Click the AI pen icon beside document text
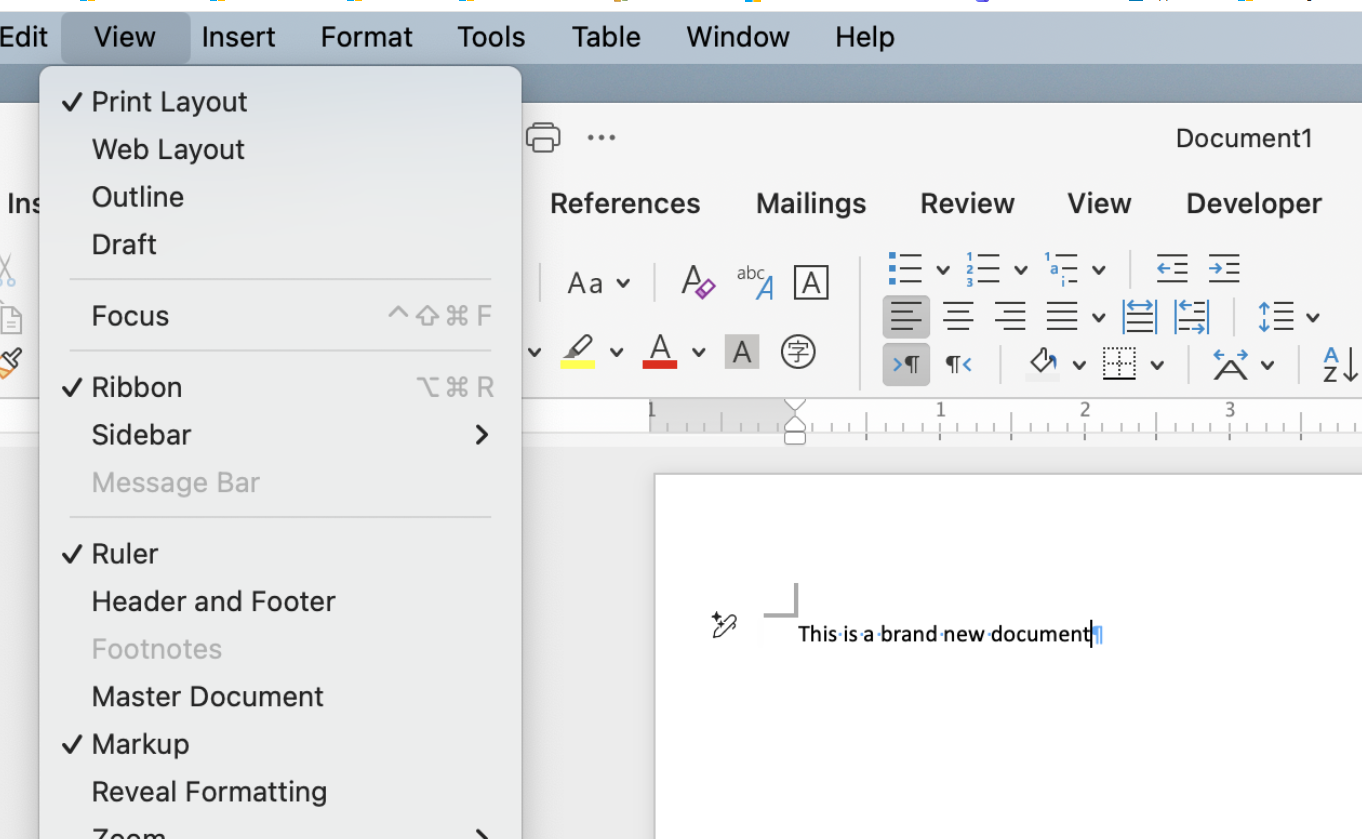The width and height of the screenshot is (1362, 839). pyautogui.click(x=724, y=626)
